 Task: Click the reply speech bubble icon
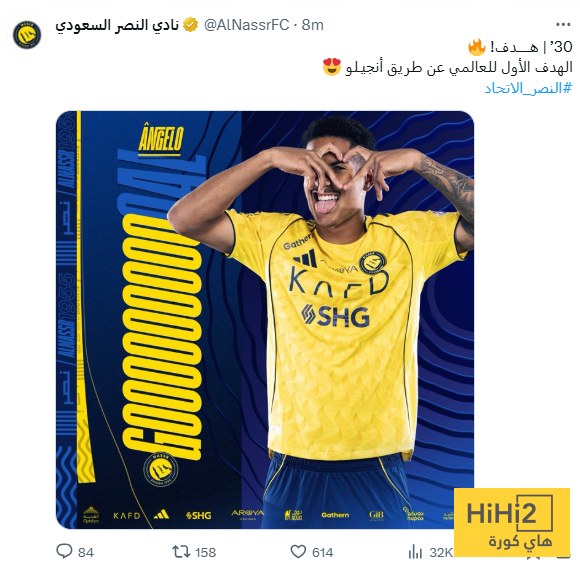[64, 551]
